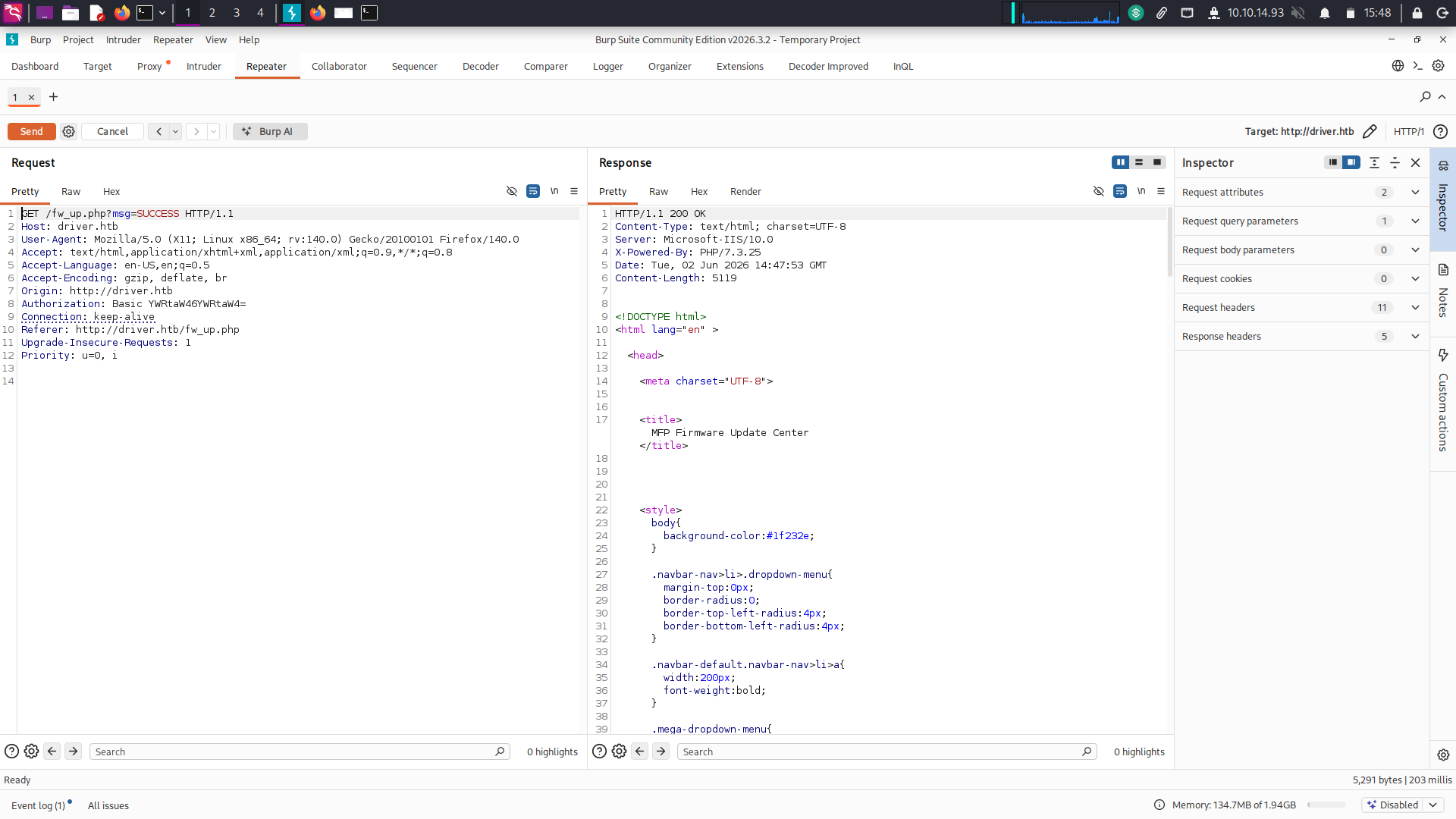The height and width of the screenshot is (819, 1456).
Task: Toggle hidden characters in Request pane
Action: 512,191
